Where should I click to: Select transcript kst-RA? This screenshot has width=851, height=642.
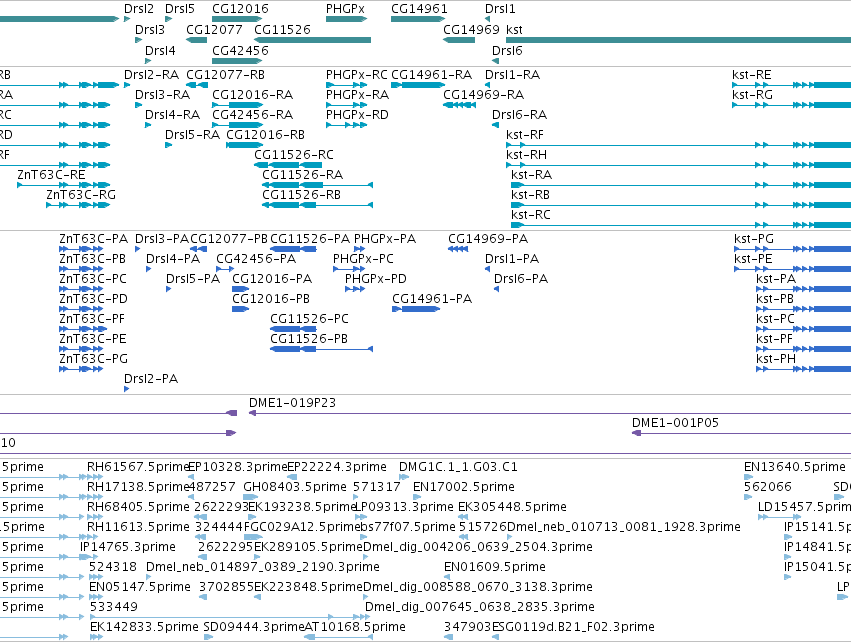click(531, 175)
